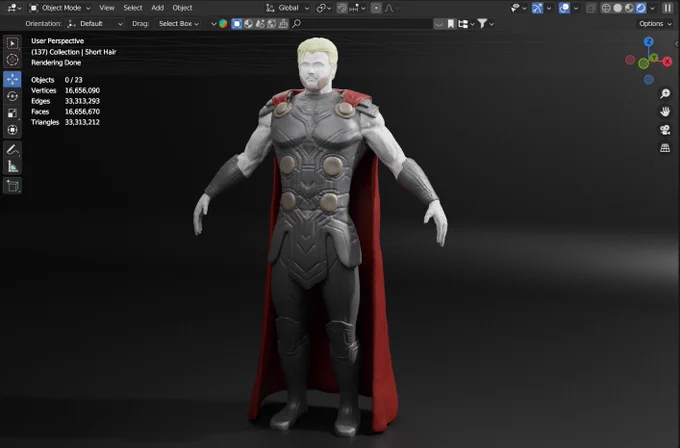
Task: Click the search magnifier icon in header
Action: [297, 23]
